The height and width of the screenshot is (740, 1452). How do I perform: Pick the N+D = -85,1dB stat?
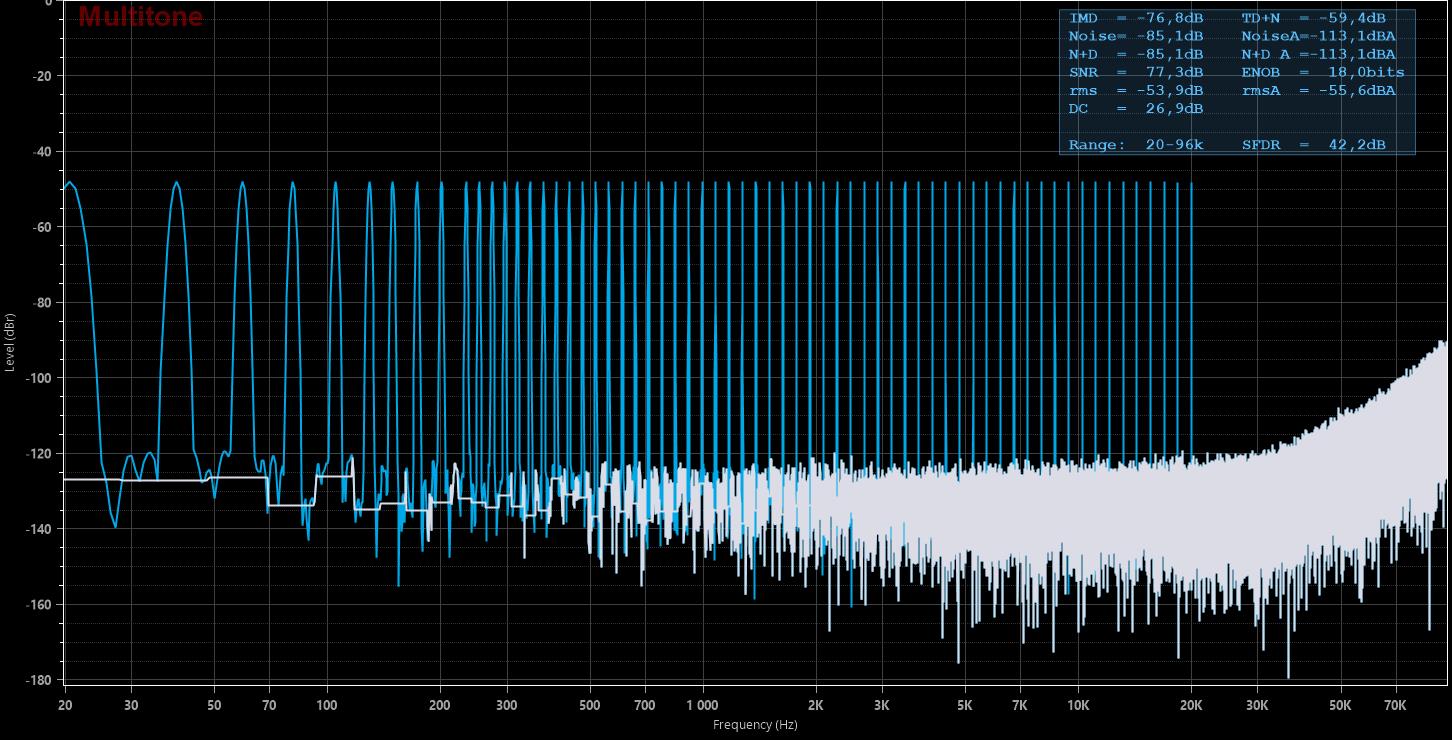(x=1136, y=54)
